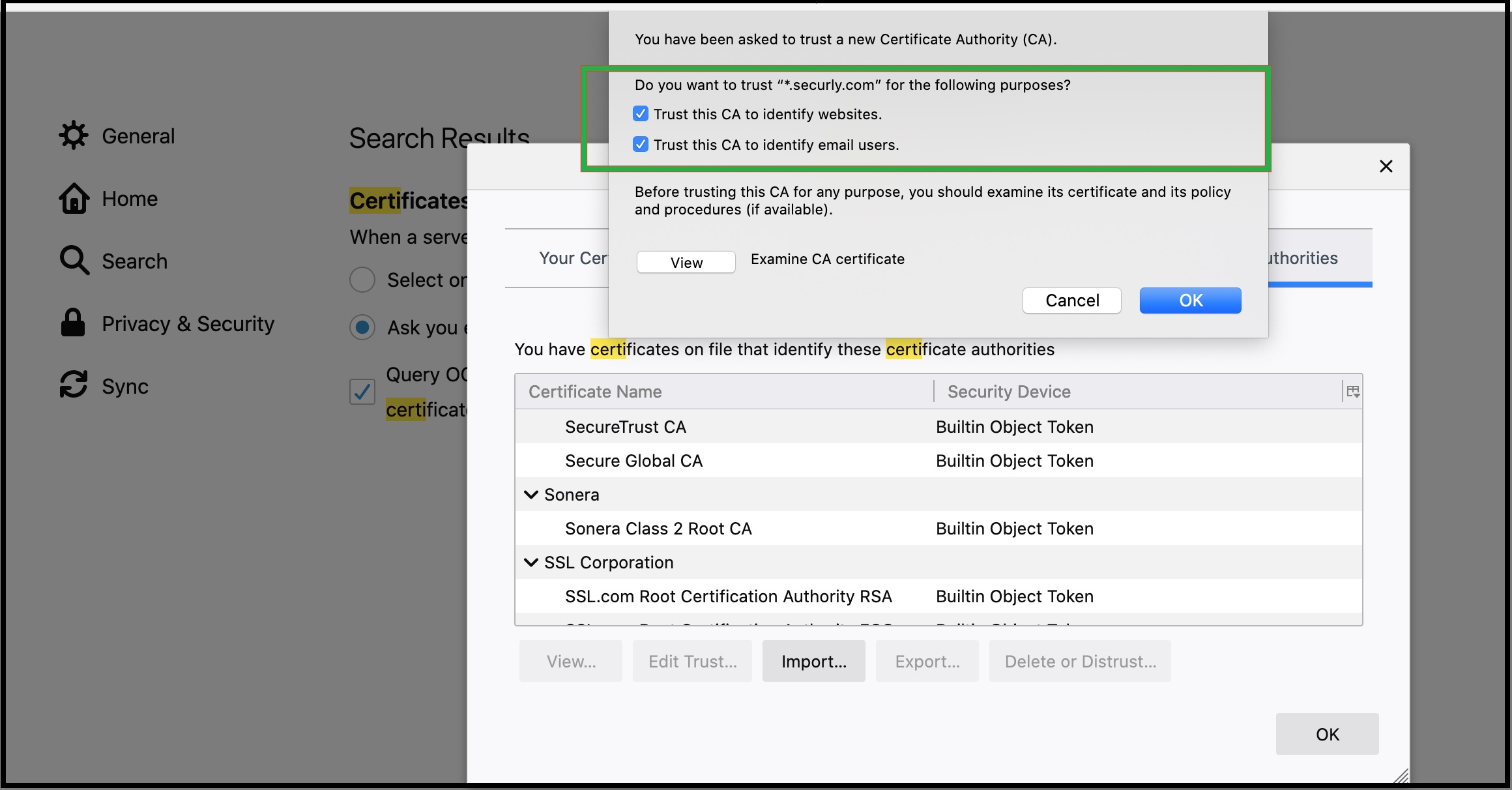
Task: Collapse the Sonera certificate group
Action: point(531,495)
